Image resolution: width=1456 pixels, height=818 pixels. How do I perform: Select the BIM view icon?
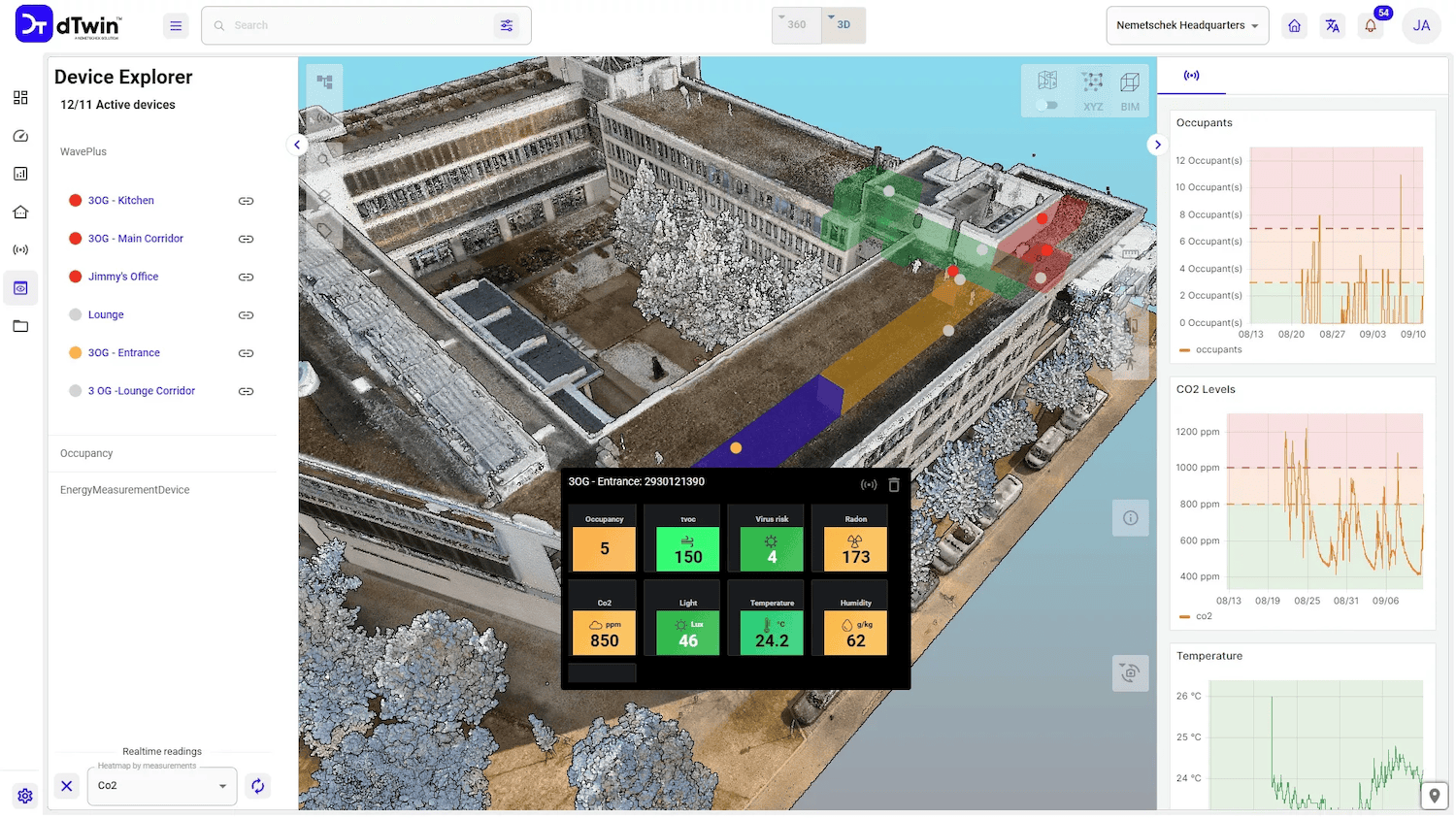(1130, 90)
